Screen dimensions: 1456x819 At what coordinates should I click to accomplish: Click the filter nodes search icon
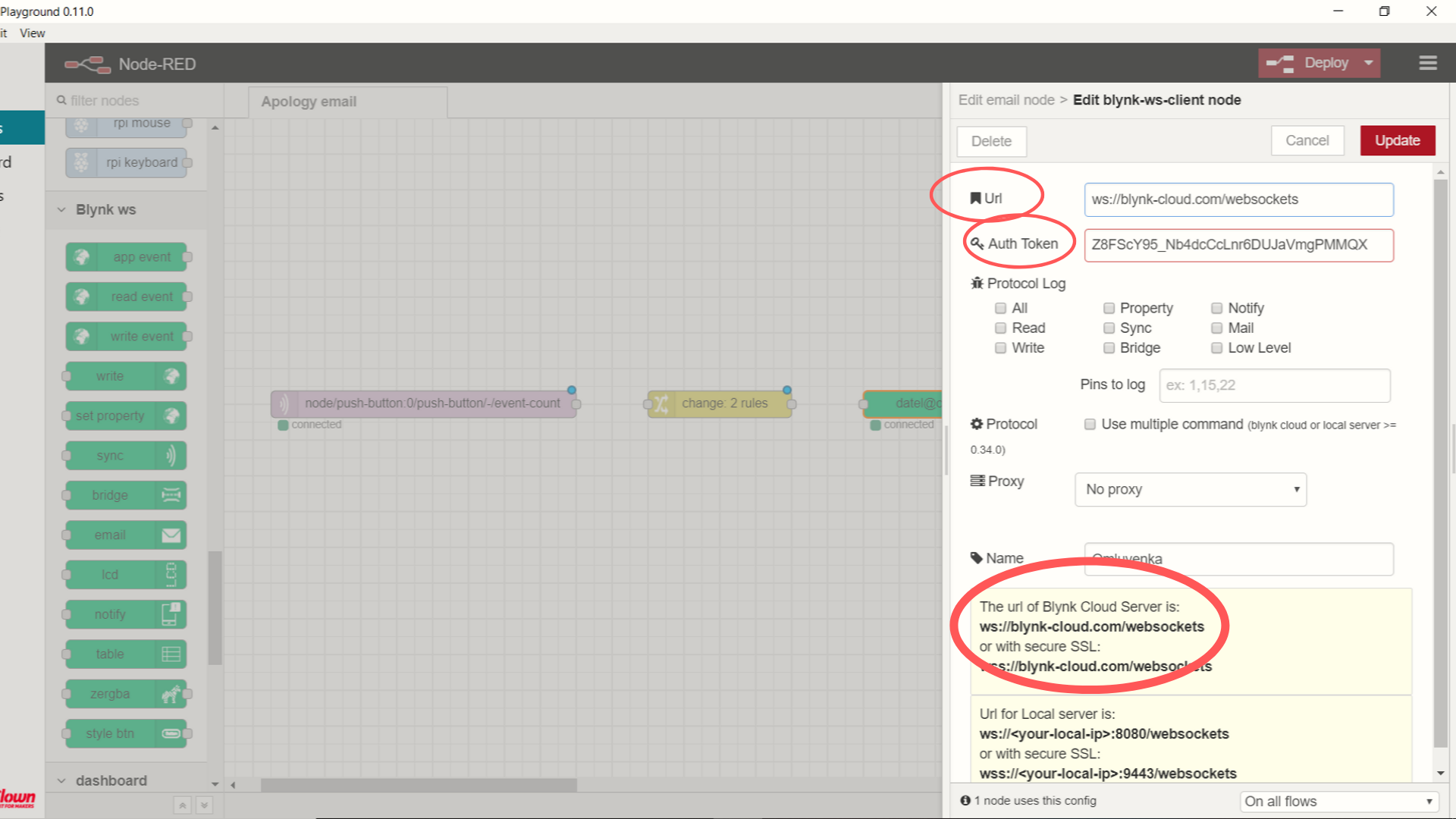(x=61, y=100)
